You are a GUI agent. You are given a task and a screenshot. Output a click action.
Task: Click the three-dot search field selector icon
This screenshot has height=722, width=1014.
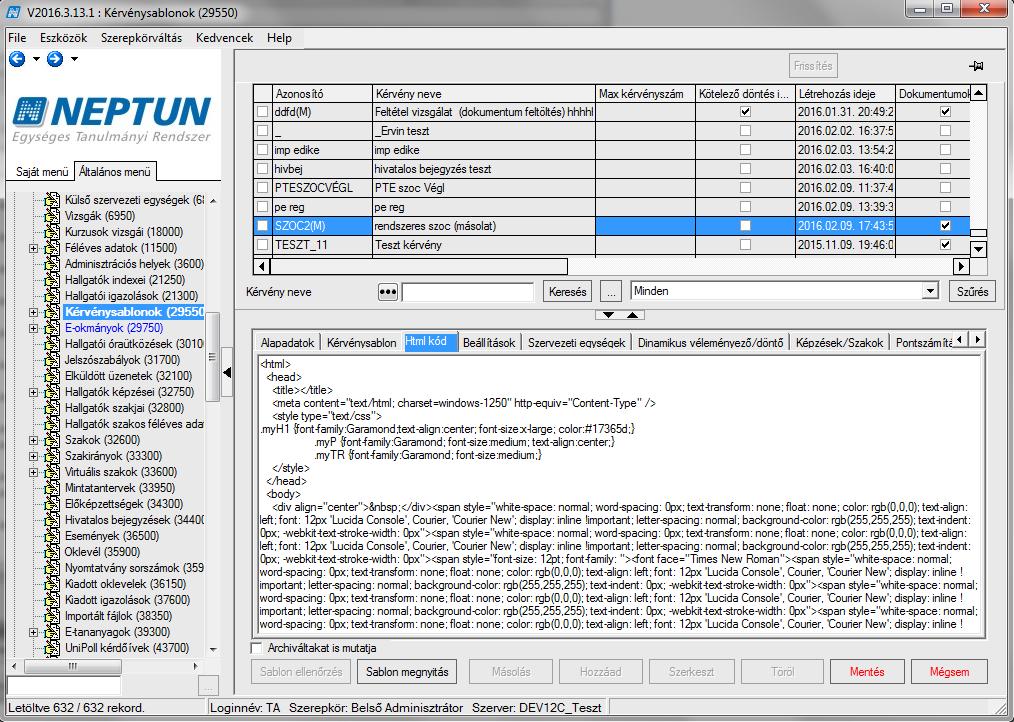[387, 292]
